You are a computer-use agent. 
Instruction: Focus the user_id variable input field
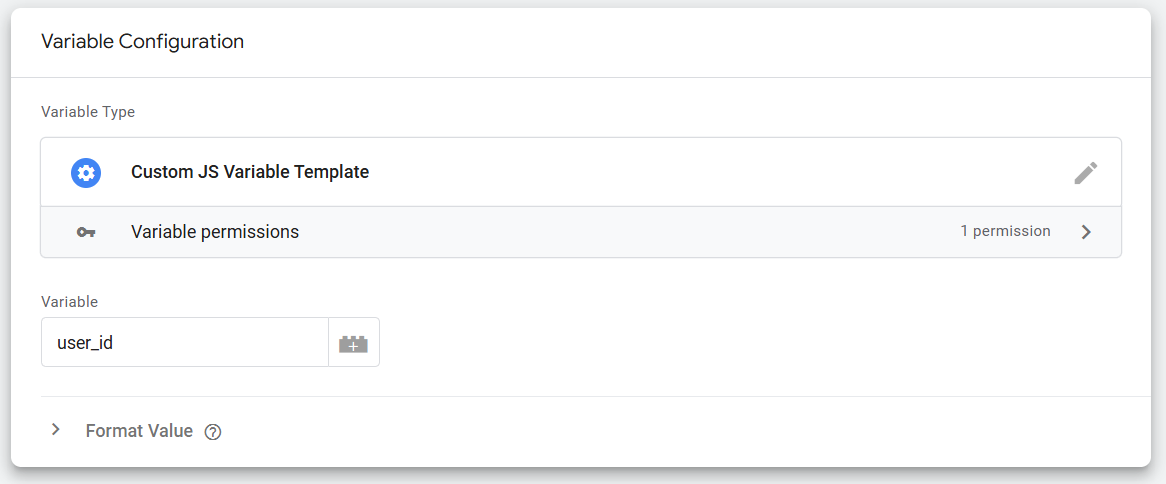pos(185,343)
